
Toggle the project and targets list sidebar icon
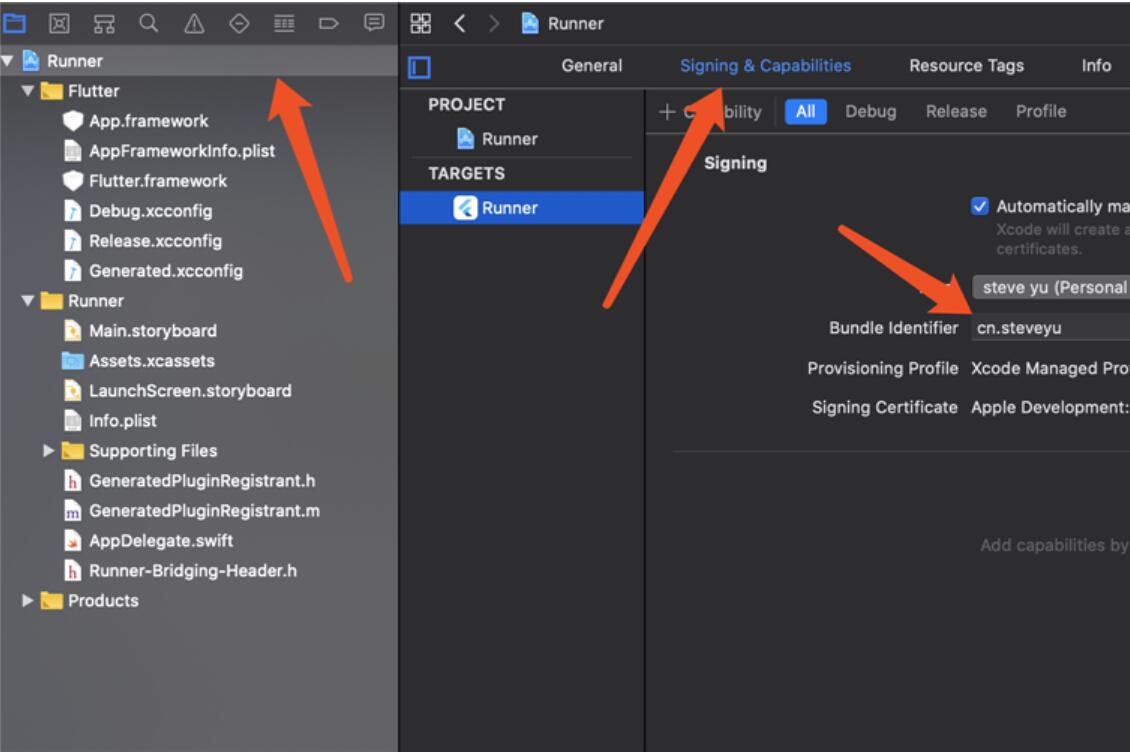click(x=419, y=68)
